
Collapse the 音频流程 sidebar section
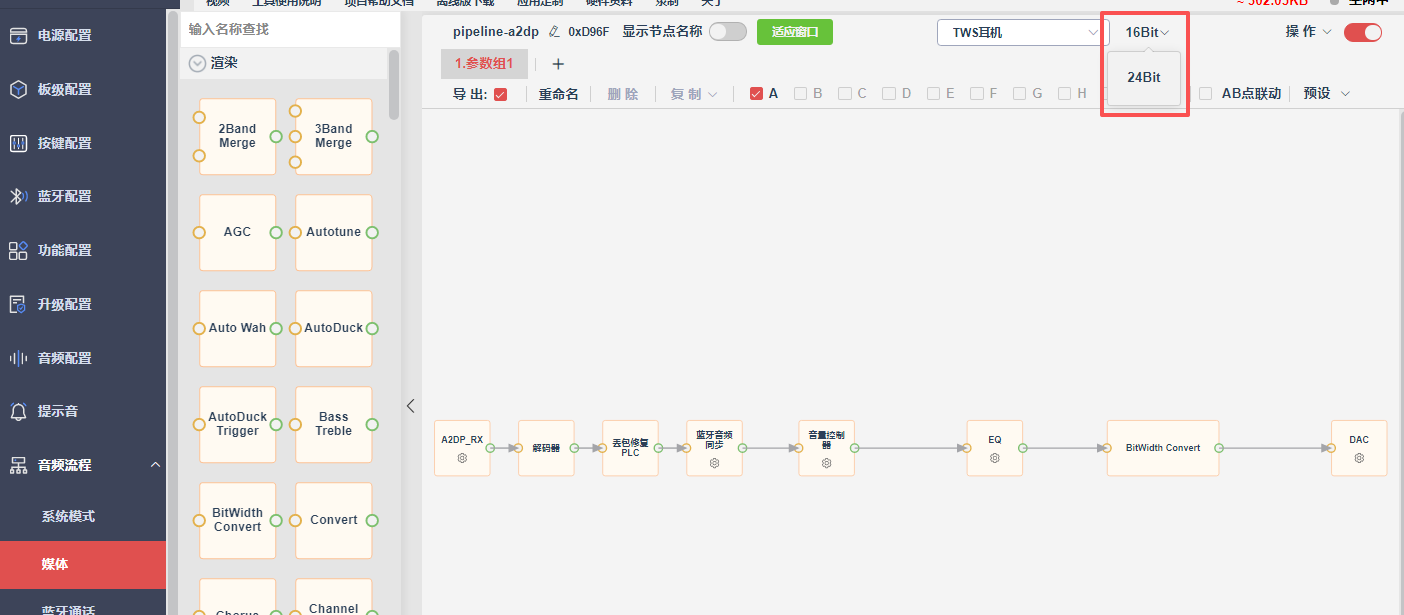(x=155, y=465)
